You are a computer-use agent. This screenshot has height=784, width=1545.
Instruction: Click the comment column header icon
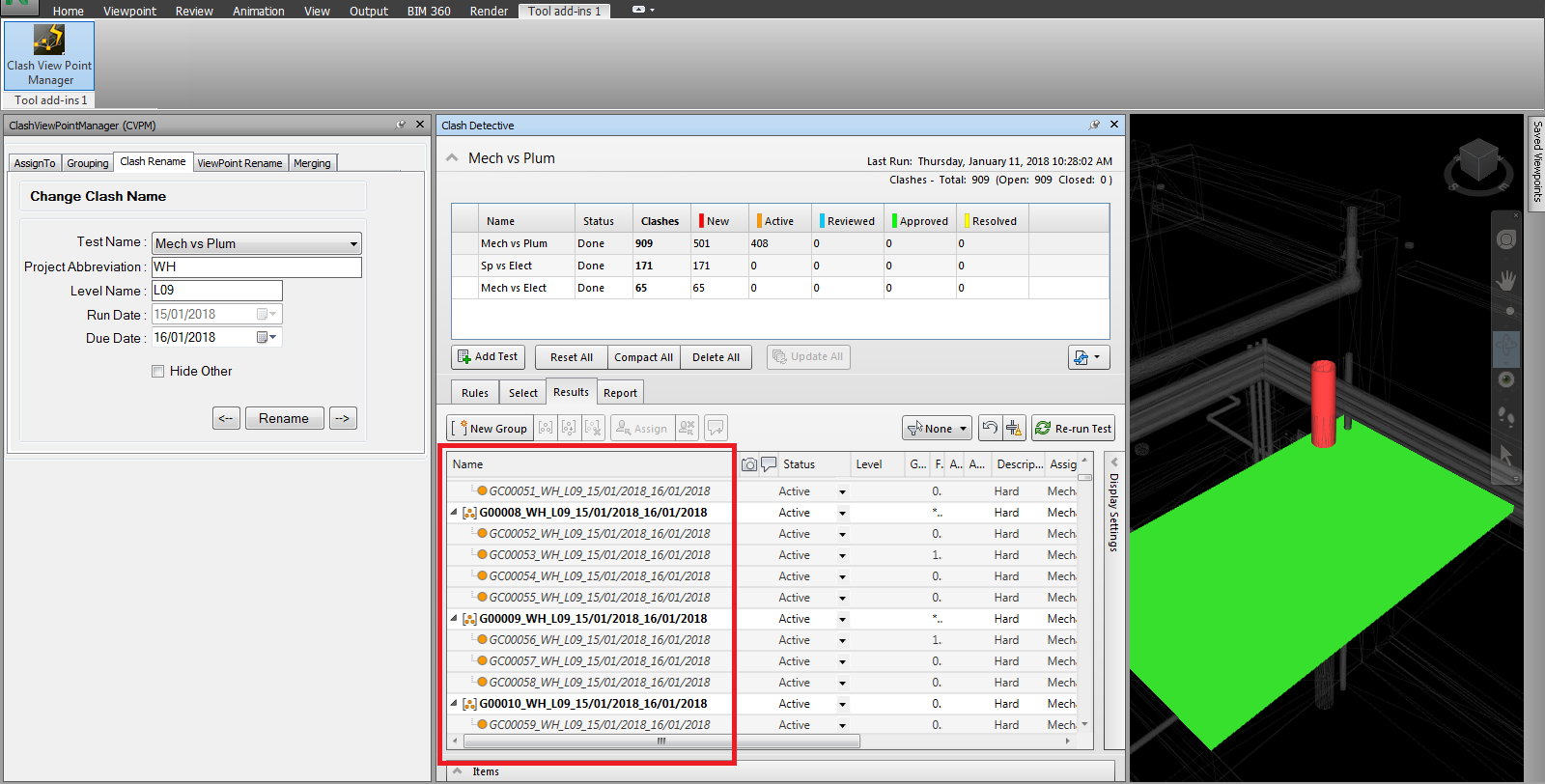pos(769,464)
